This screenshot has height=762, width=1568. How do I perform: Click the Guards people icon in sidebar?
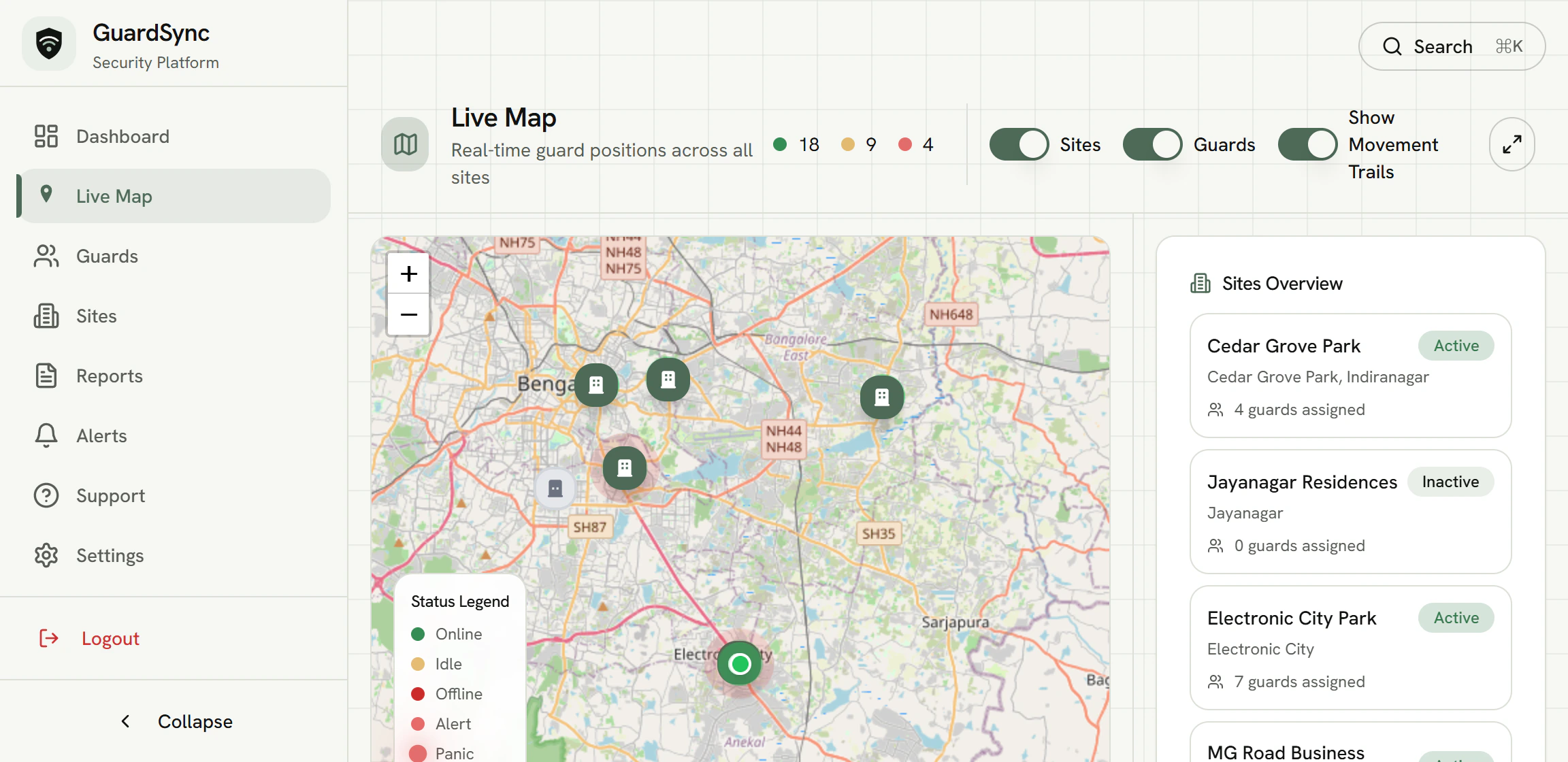tap(46, 256)
